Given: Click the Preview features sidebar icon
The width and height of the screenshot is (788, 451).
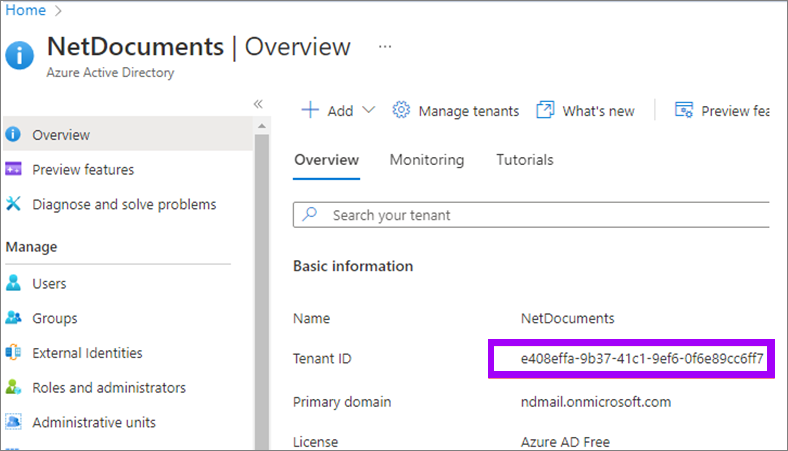Looking at the screenshot, I should point(14,170).
